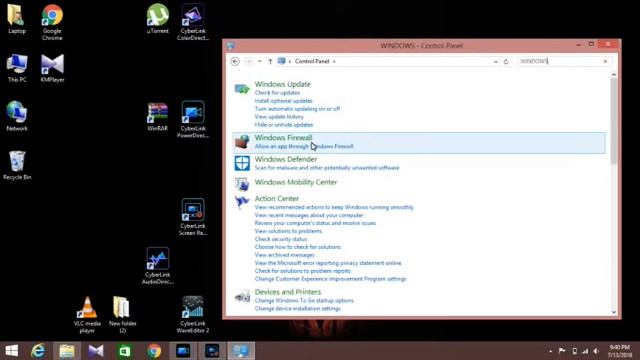The height and width of the screenshot is (360, 640).
Task: Open the Google Chrome desktop shortcut
Action: [52, 22]
